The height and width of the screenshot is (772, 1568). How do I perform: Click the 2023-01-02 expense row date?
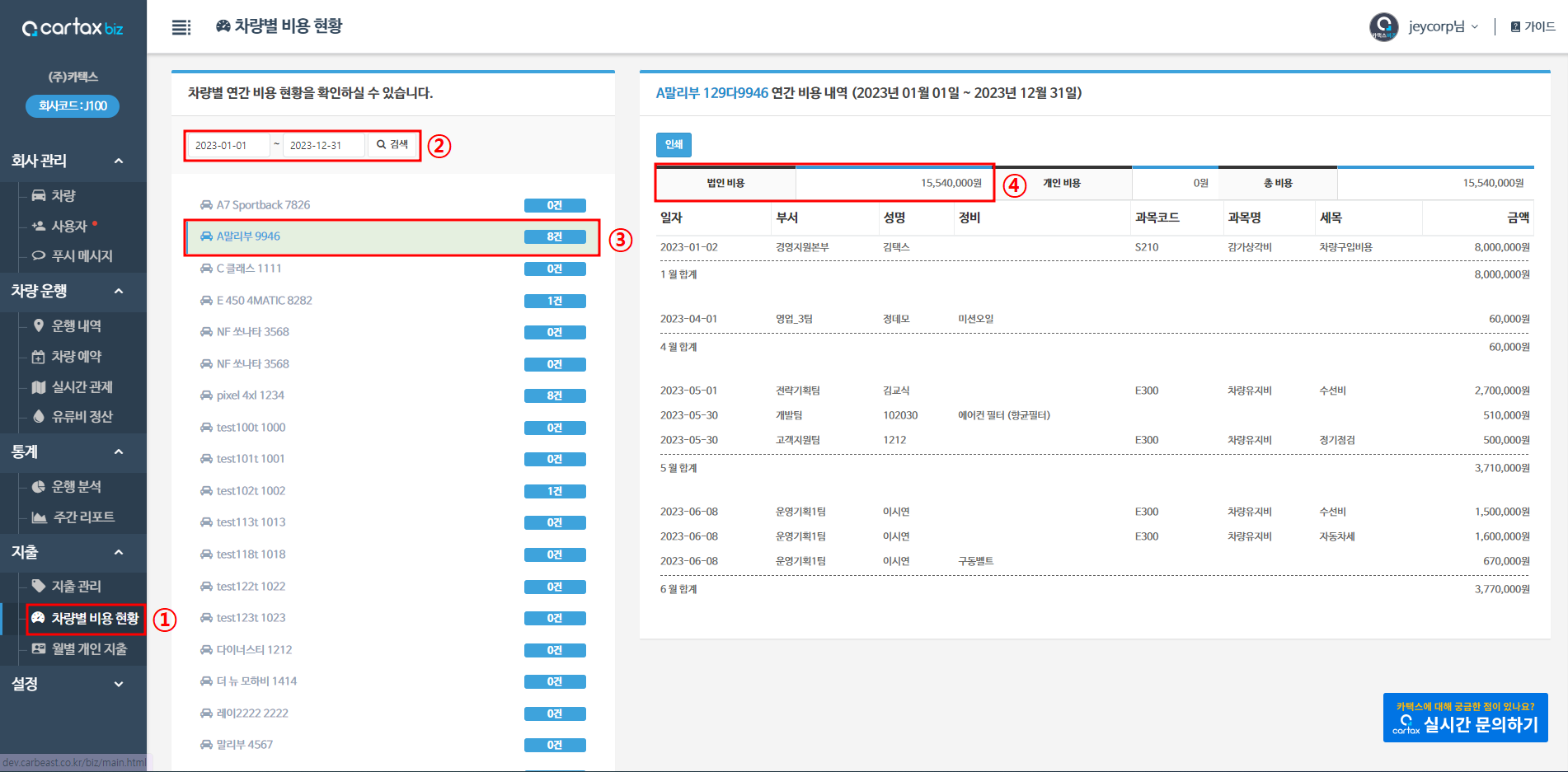688,247
